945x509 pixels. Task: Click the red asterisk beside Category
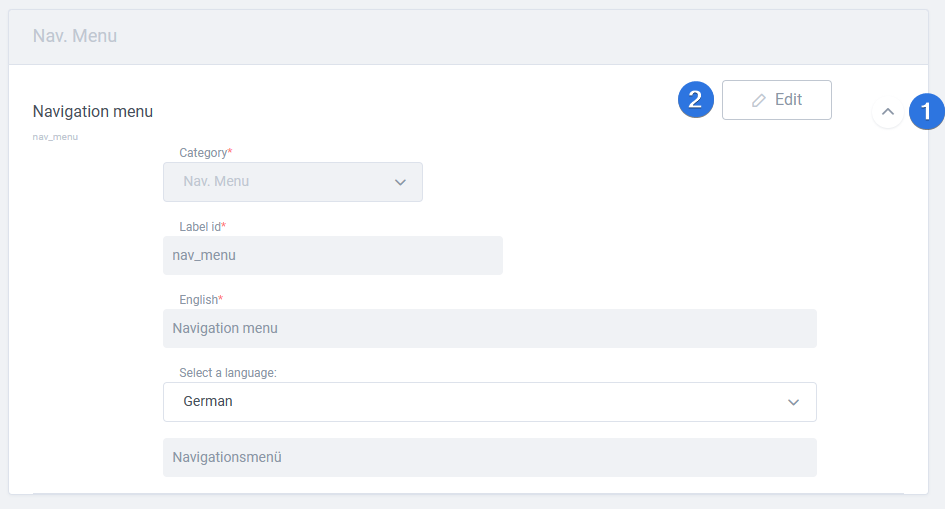pyautogui.click(x=230, y=151)
